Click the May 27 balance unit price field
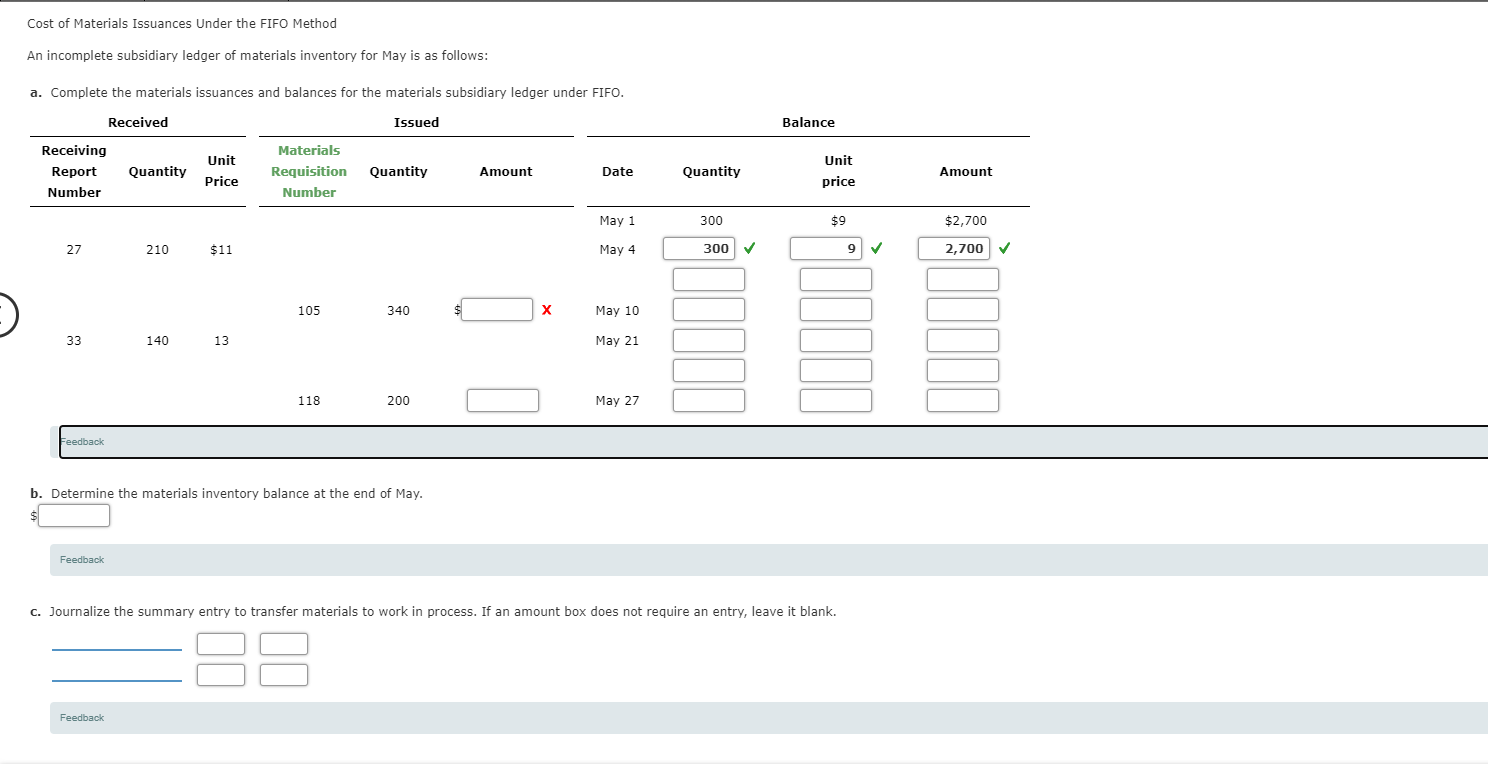This screenshot has height=764, width=1488. click(x=836, y=400)
